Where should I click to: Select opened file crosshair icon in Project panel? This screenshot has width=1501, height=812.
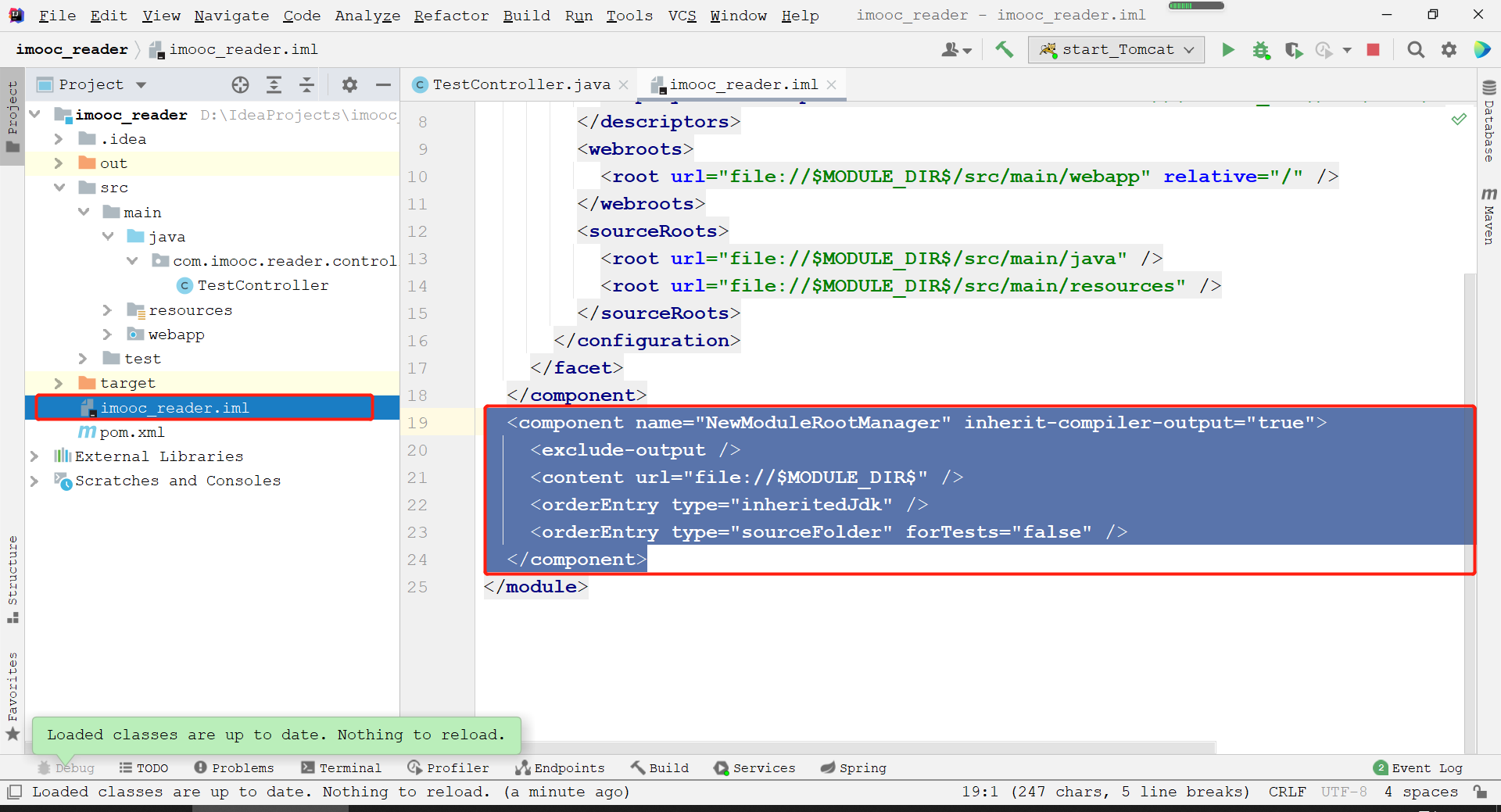pyautogui.click(x=240, y=84)
